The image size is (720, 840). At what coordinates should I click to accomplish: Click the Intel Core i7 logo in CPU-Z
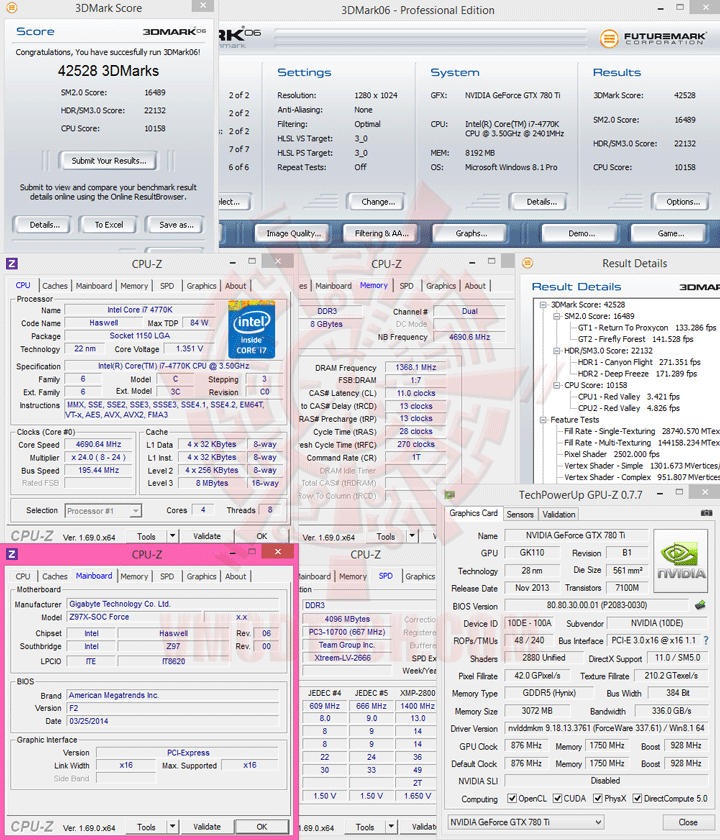point(251,329)
